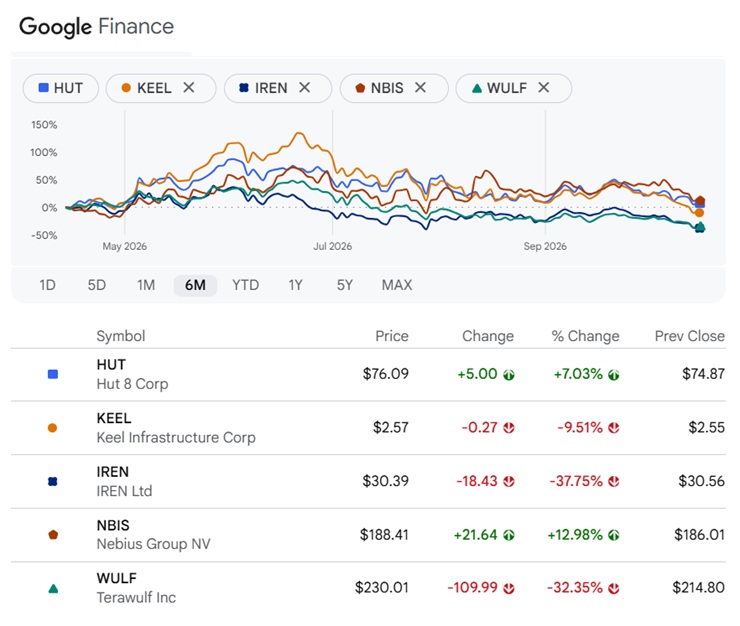740x626 pixels.
Task: Click the IREN price $30.39
Action: point(386,481)
